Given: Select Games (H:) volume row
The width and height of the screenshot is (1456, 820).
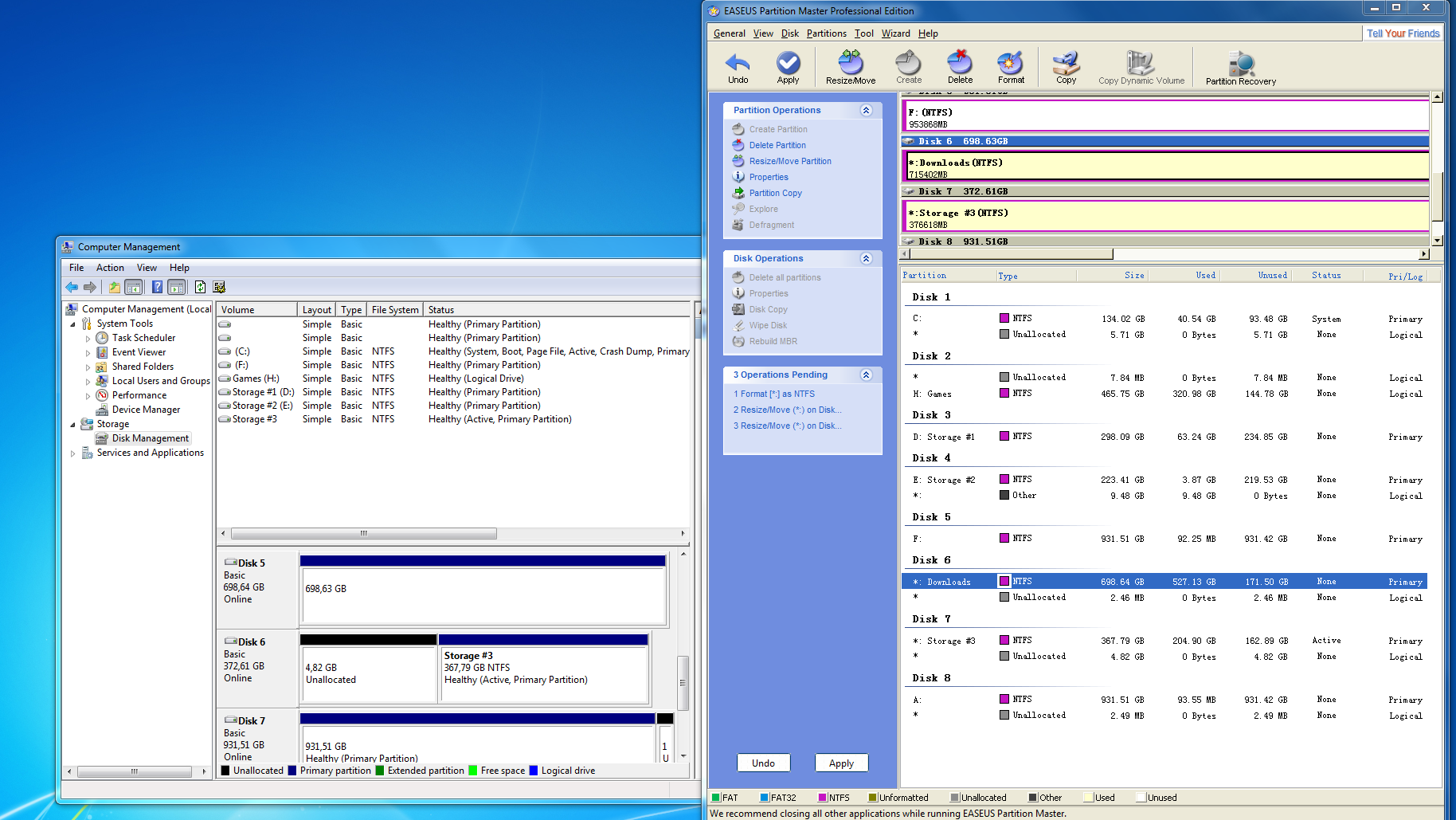Looking at the screenshot, I should click(454, 379).
